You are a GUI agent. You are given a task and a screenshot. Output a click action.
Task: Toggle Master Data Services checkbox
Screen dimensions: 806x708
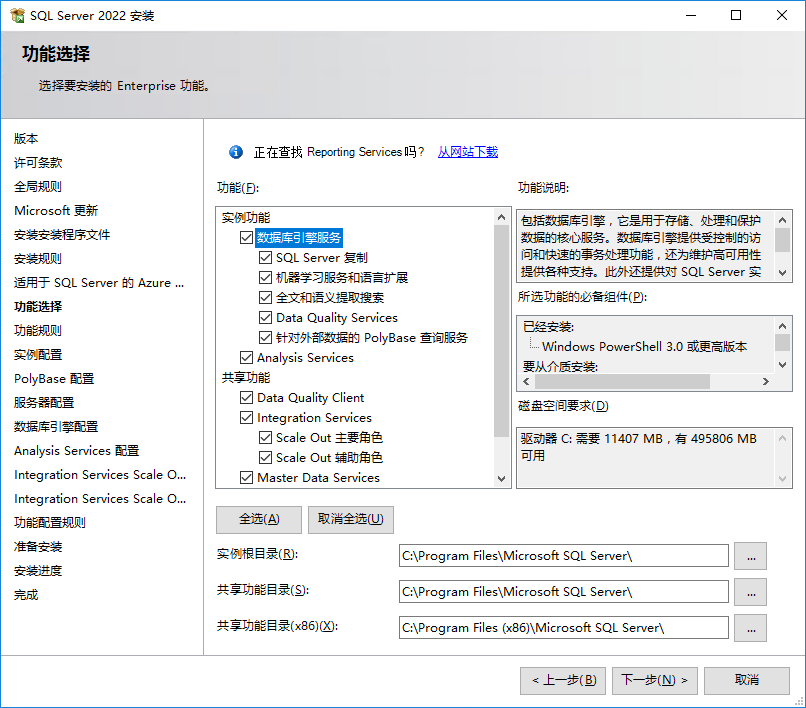click(247, 478)
